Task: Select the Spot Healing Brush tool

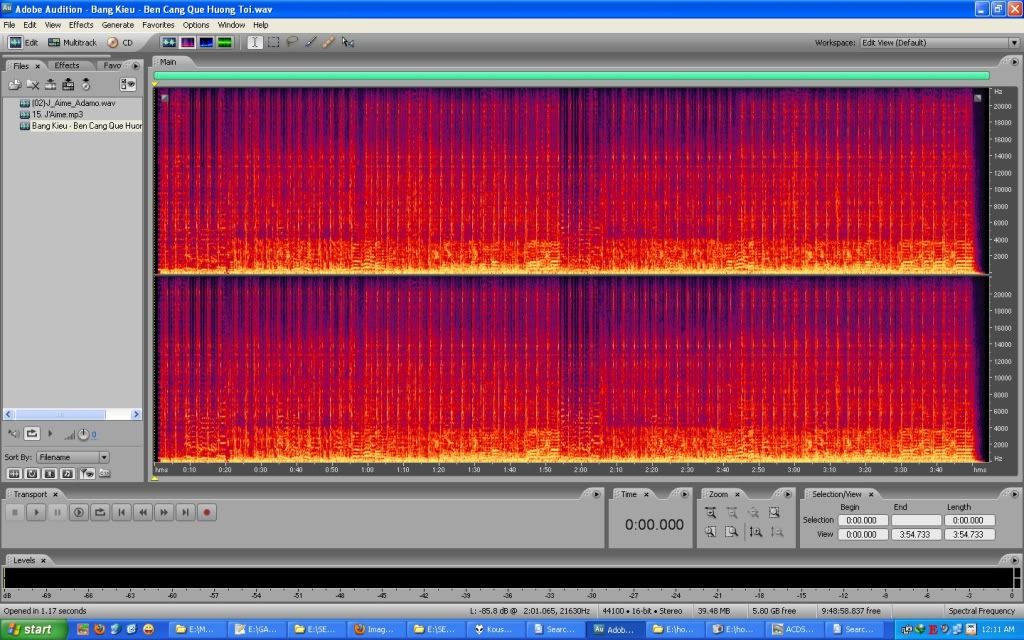Action: (328, 42)
